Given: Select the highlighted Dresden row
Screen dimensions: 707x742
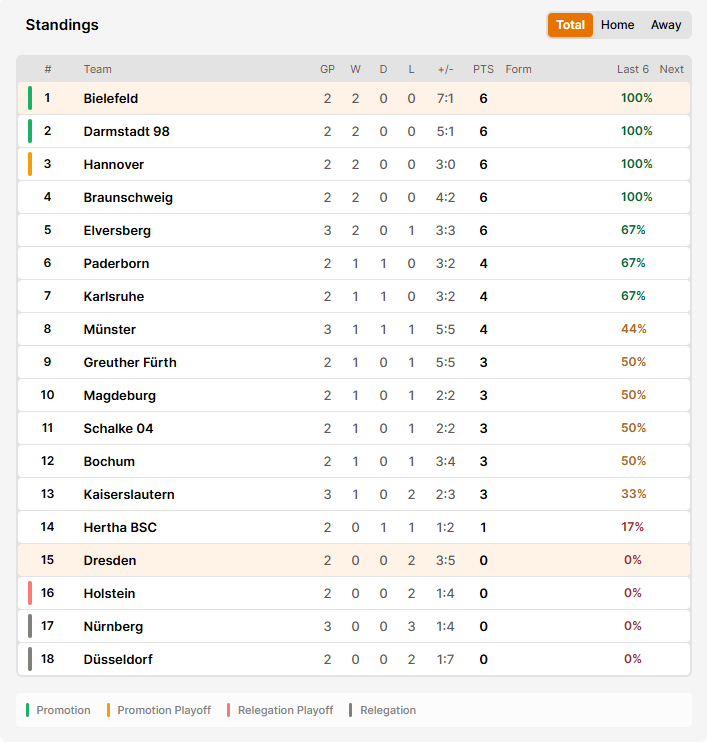Looking at the screenshot, I should click(x=354, y=560).
